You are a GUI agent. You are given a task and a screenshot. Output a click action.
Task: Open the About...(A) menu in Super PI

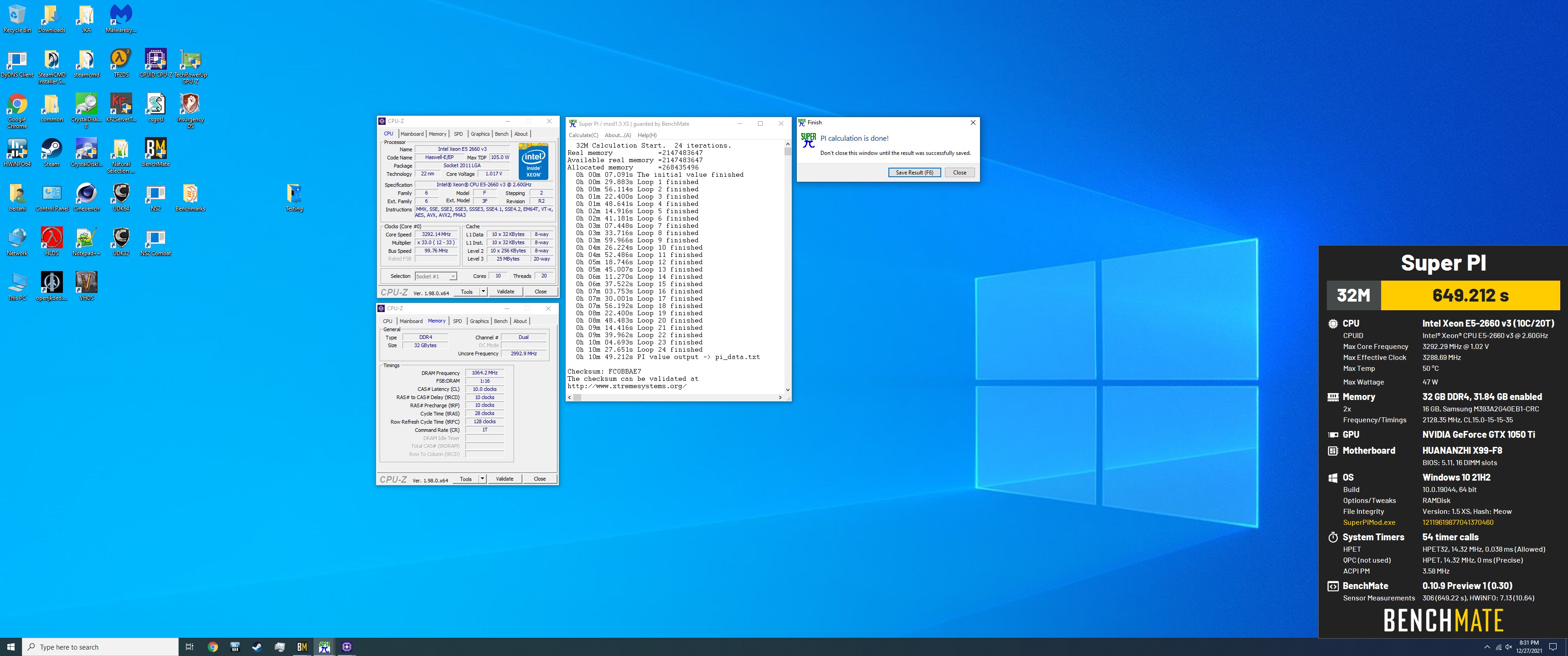[618, 135]
